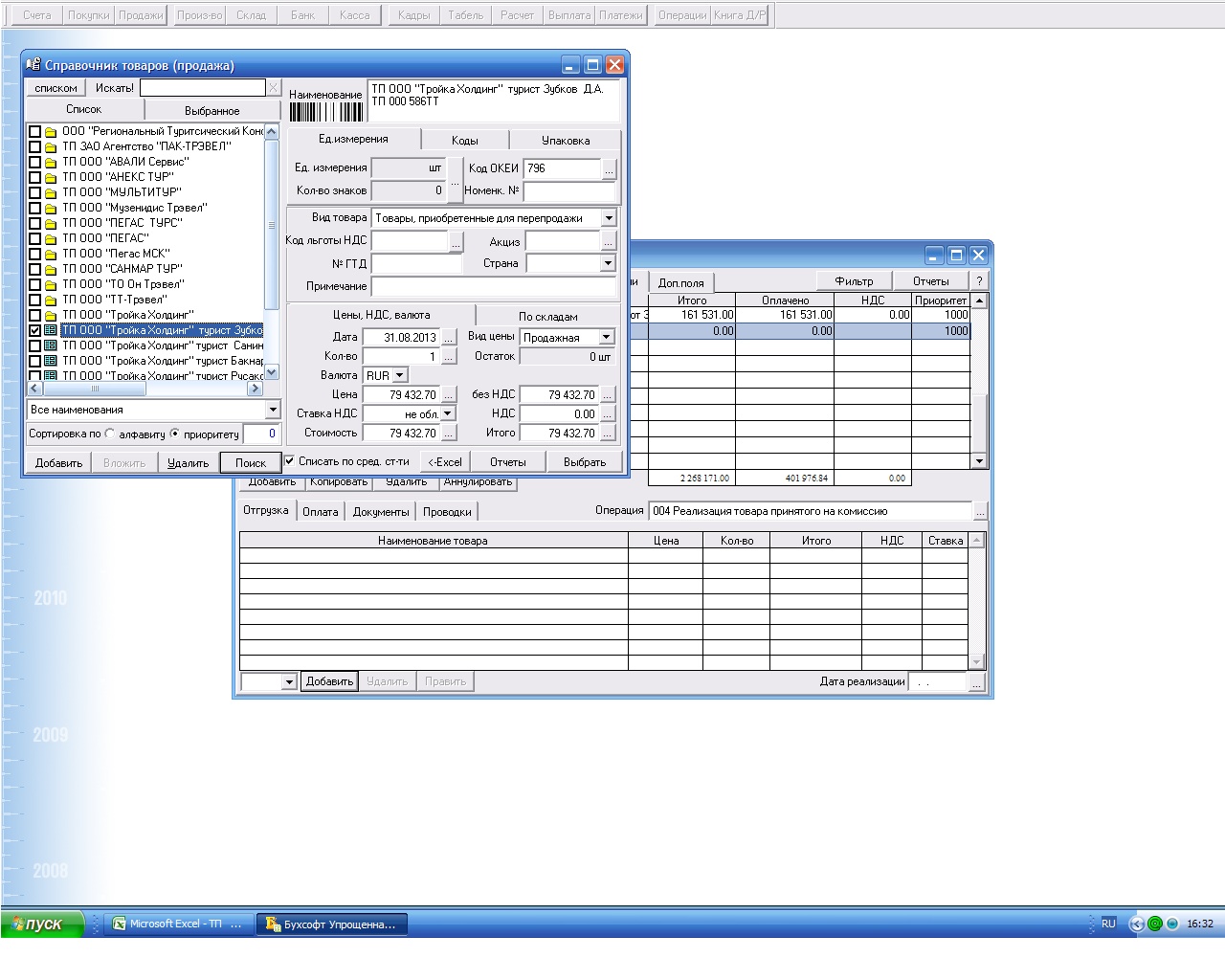Click the clear search X icon
The width and height of the screenshot is (1225, 980).
[273, 88]
